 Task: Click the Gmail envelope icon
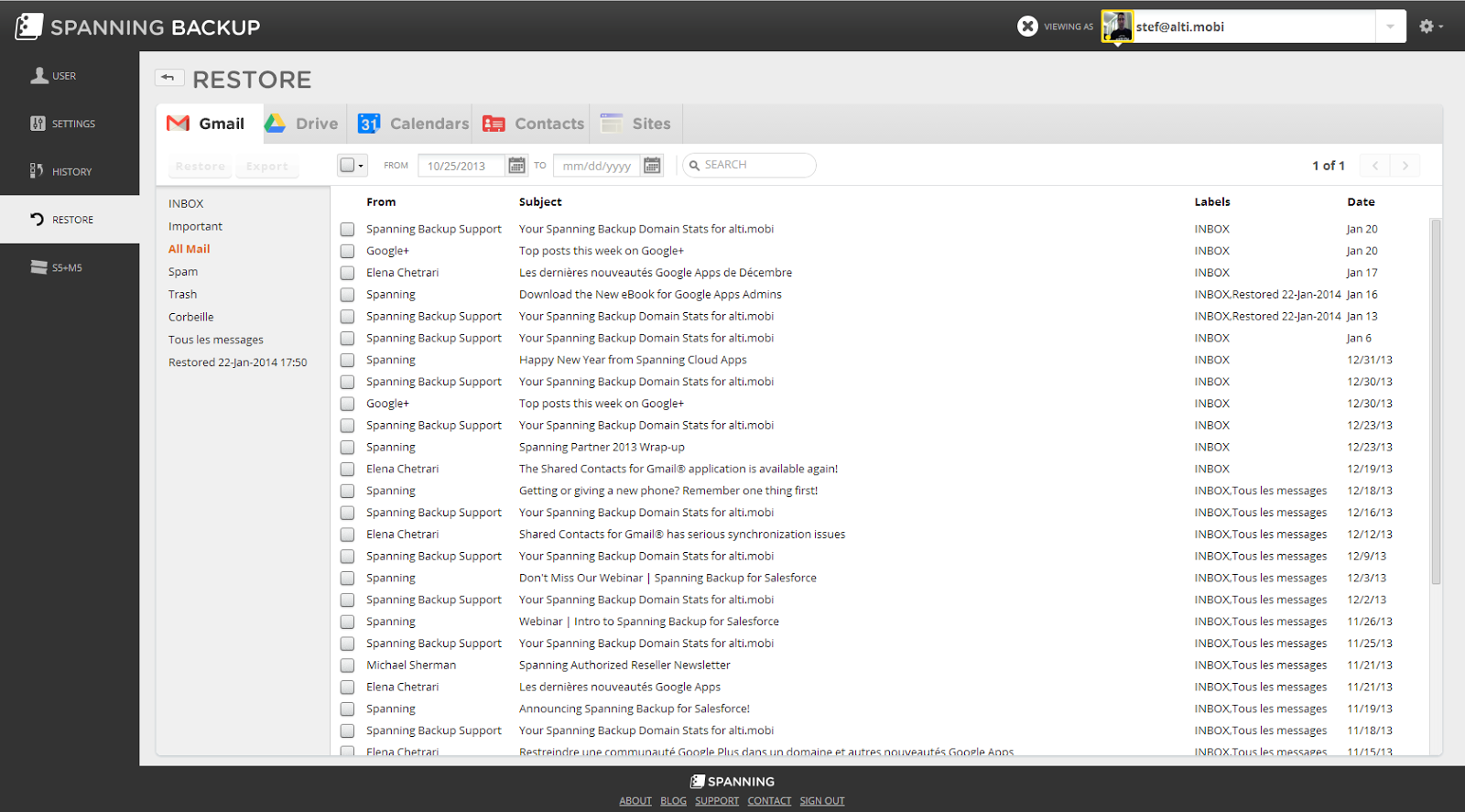(178, 124)
